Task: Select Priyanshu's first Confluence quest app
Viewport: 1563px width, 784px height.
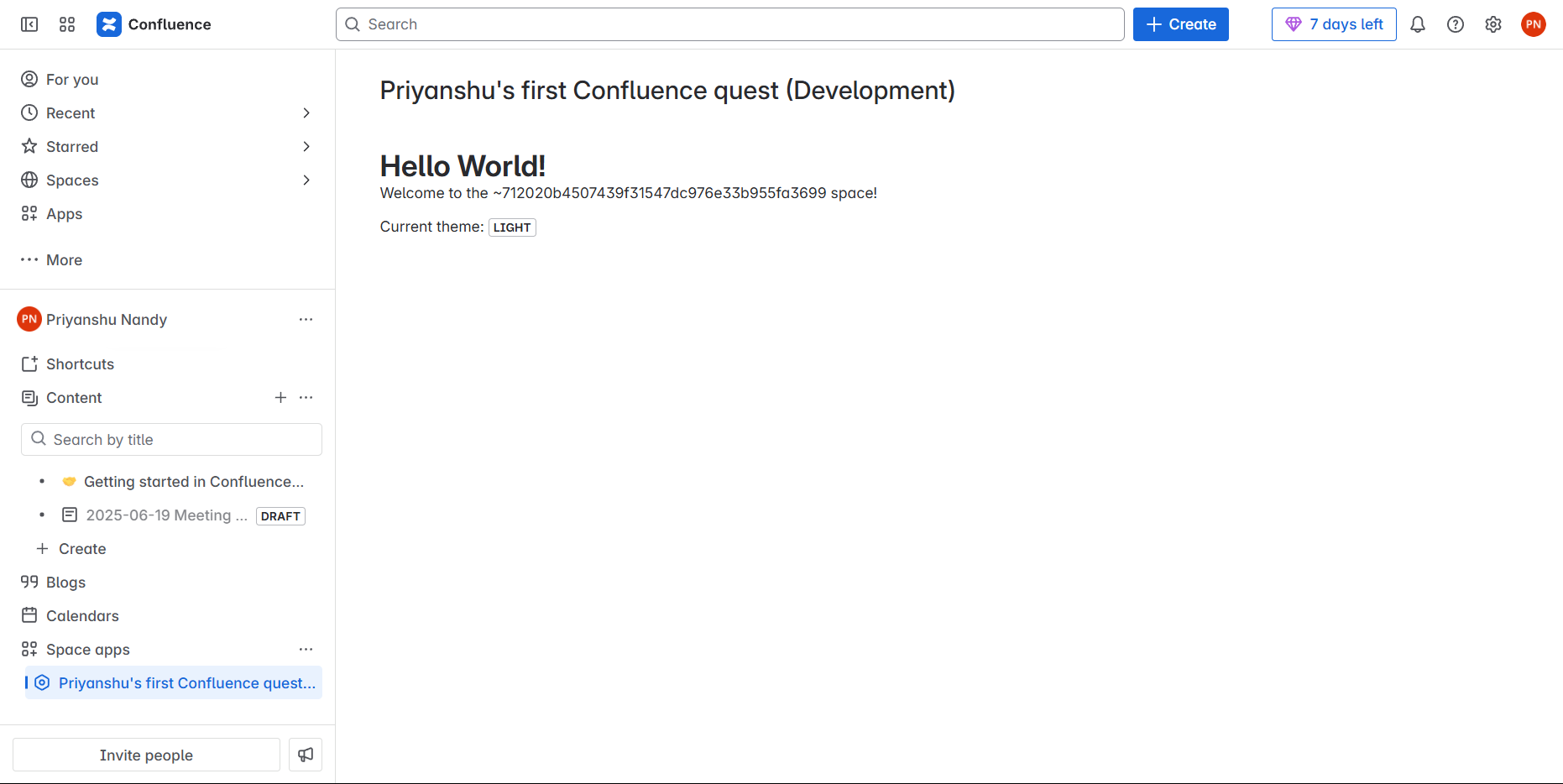Action: [x=174, y=682]
